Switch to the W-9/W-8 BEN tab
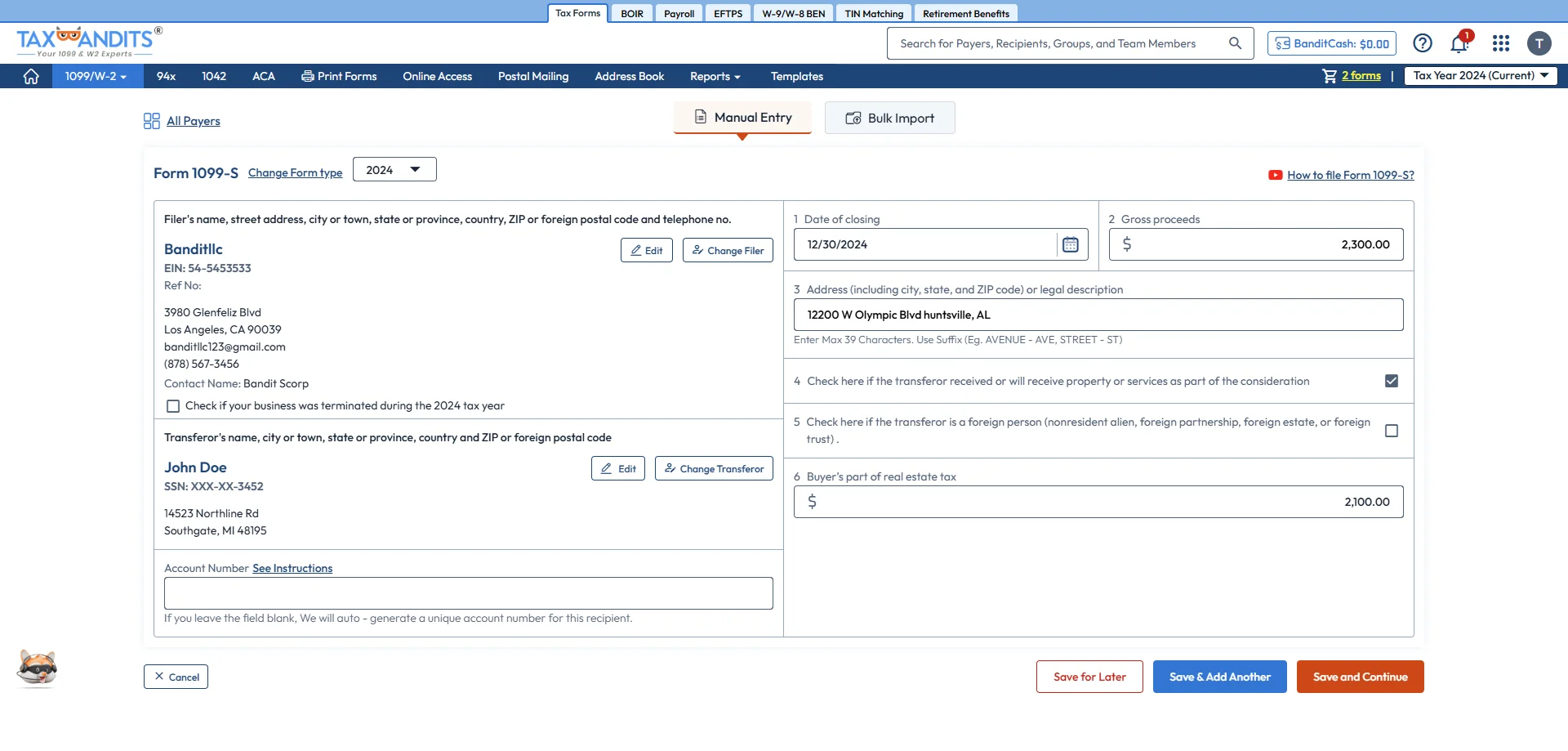The image size is (1568, 751). (x=793, y=14)
